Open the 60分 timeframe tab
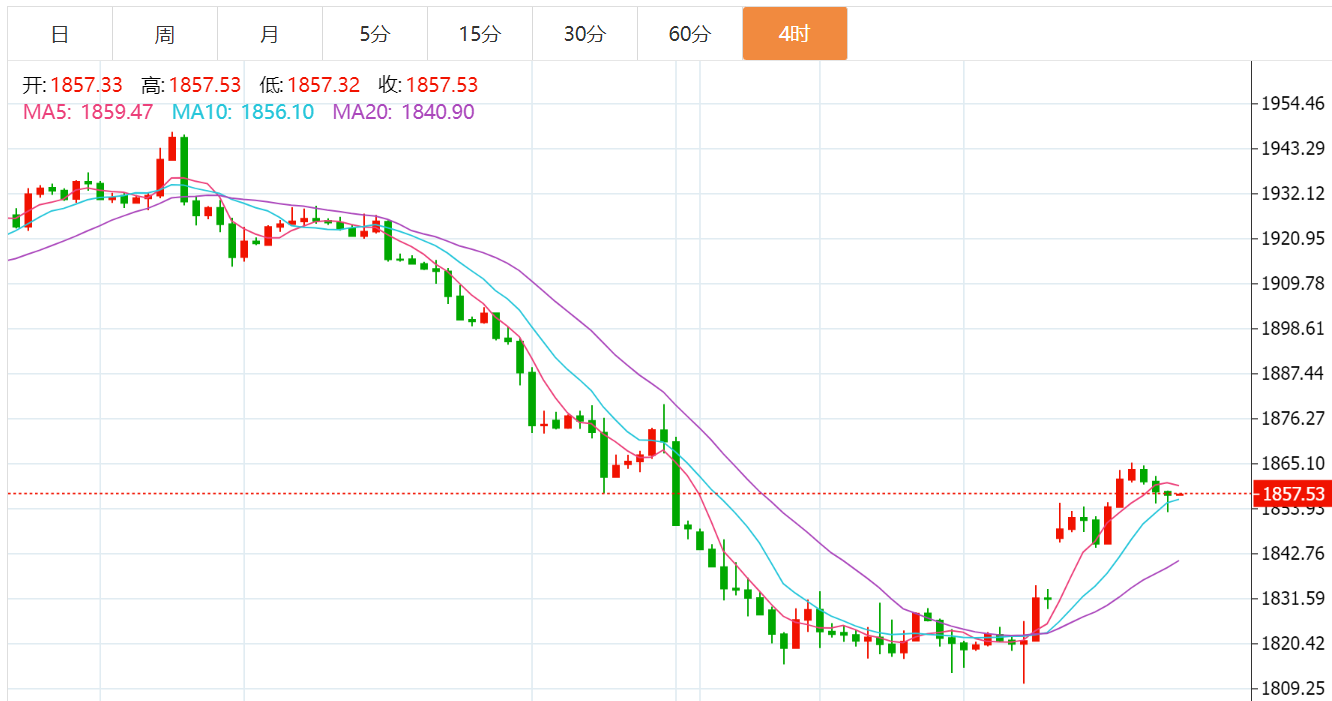The width and height of the screenshot is (1332, 701). pos(690,34)
